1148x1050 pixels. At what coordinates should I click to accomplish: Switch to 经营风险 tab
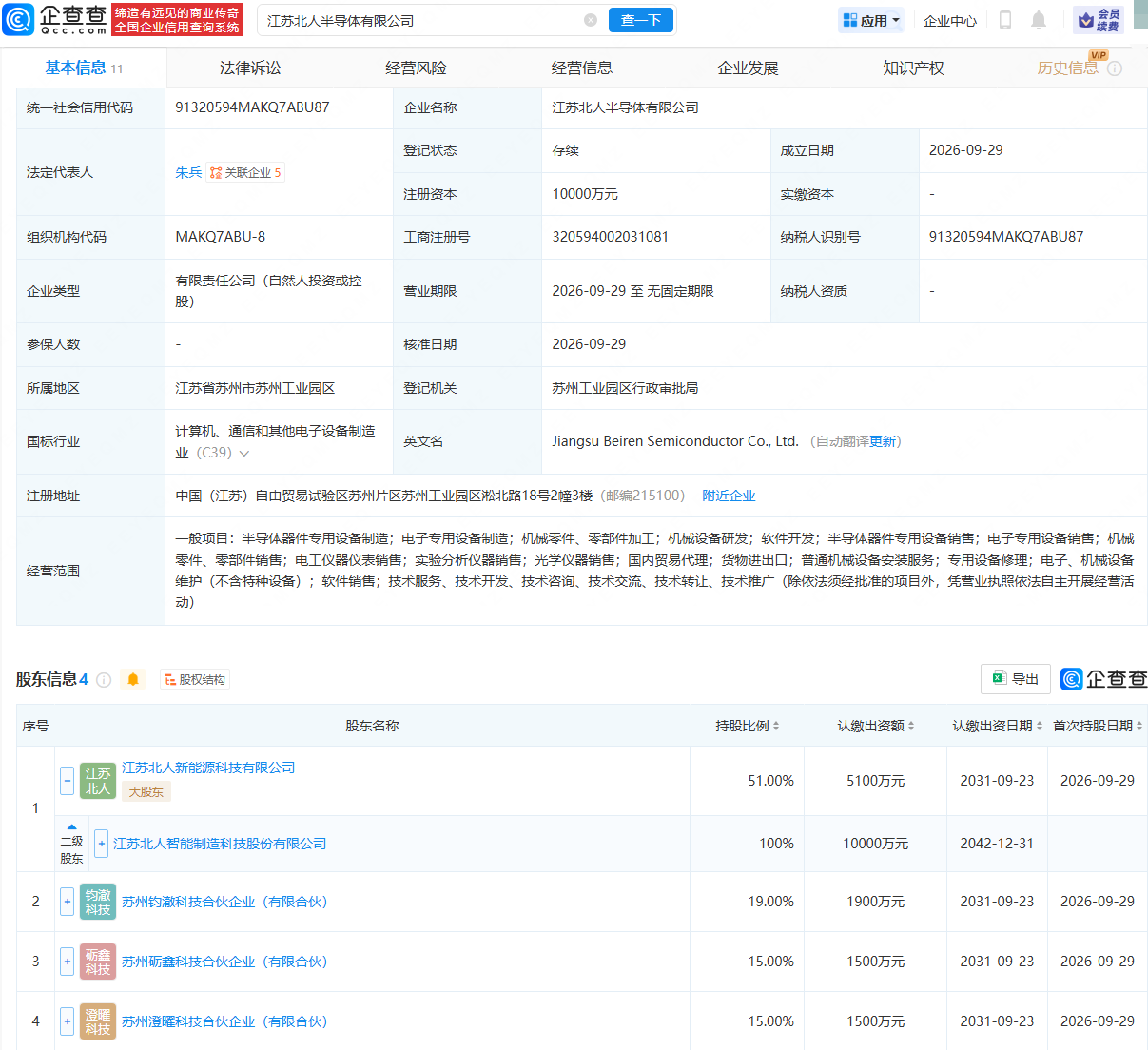[416, 68]
